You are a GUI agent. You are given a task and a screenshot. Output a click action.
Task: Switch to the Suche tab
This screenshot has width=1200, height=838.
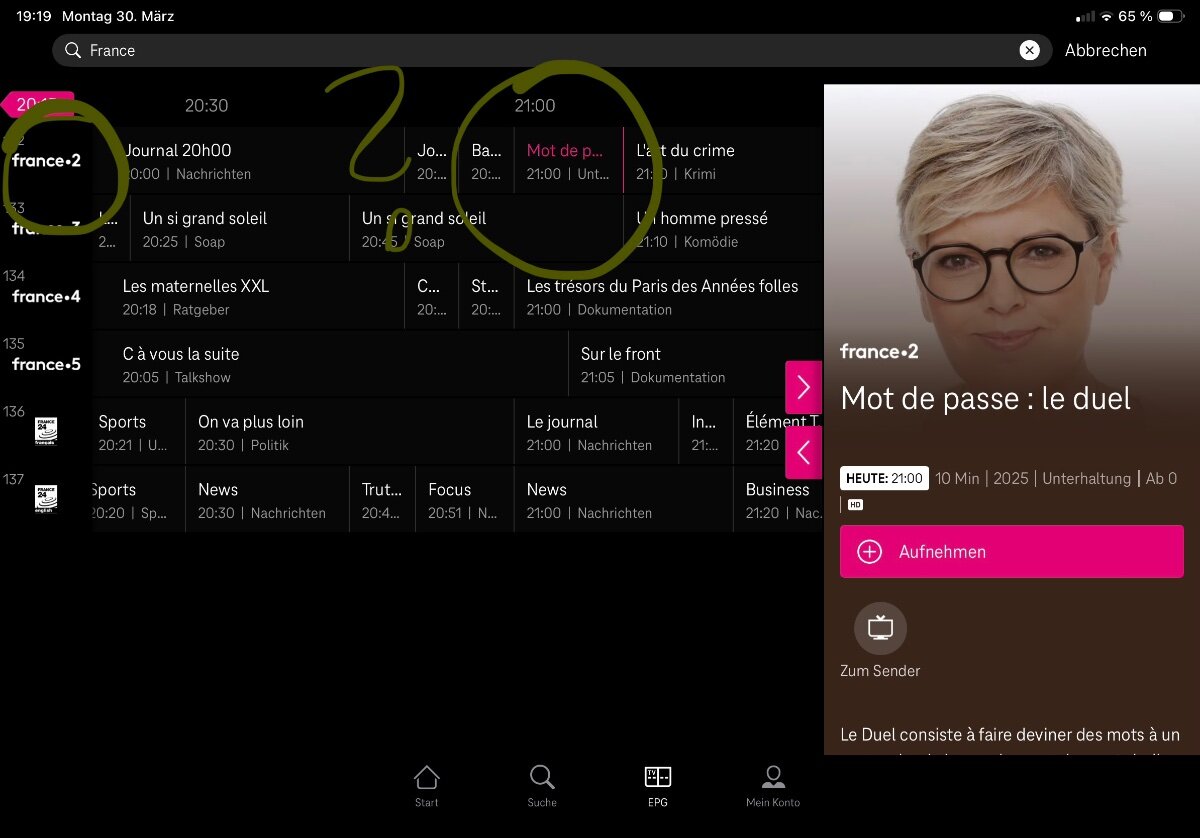pyautogui.click(x=542, y=785)
